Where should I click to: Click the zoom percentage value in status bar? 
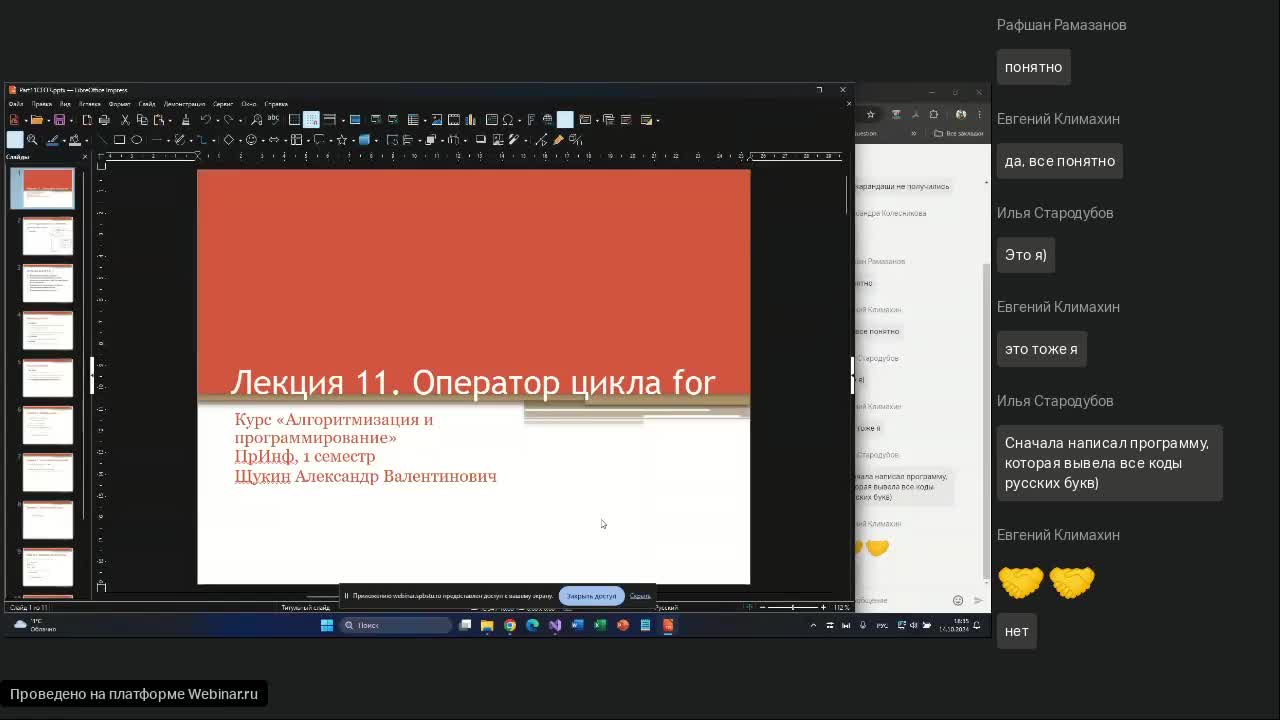coord(841,607)
